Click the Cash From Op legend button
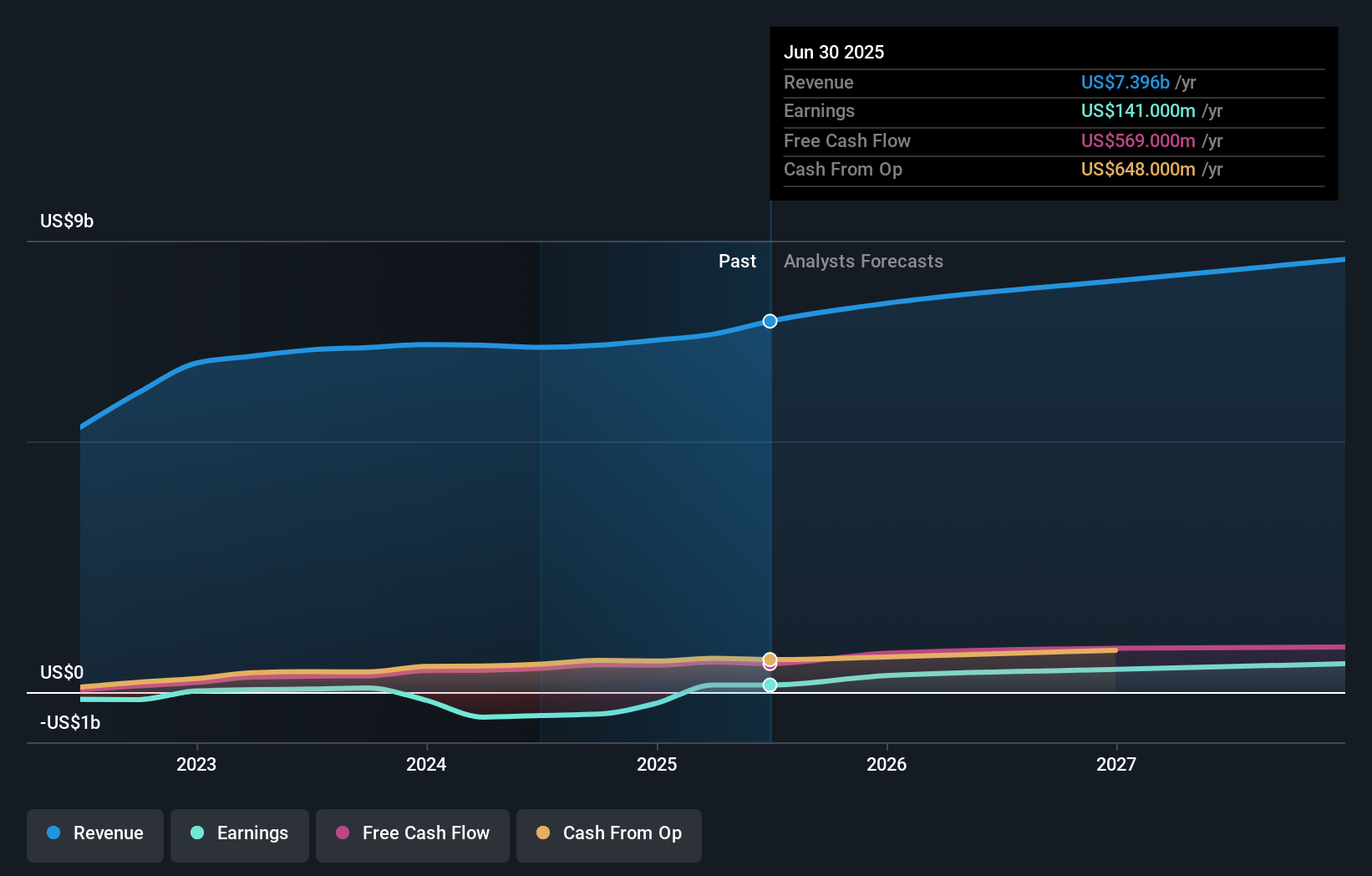This screenshot has height=876, width=1372. (608, 835)
